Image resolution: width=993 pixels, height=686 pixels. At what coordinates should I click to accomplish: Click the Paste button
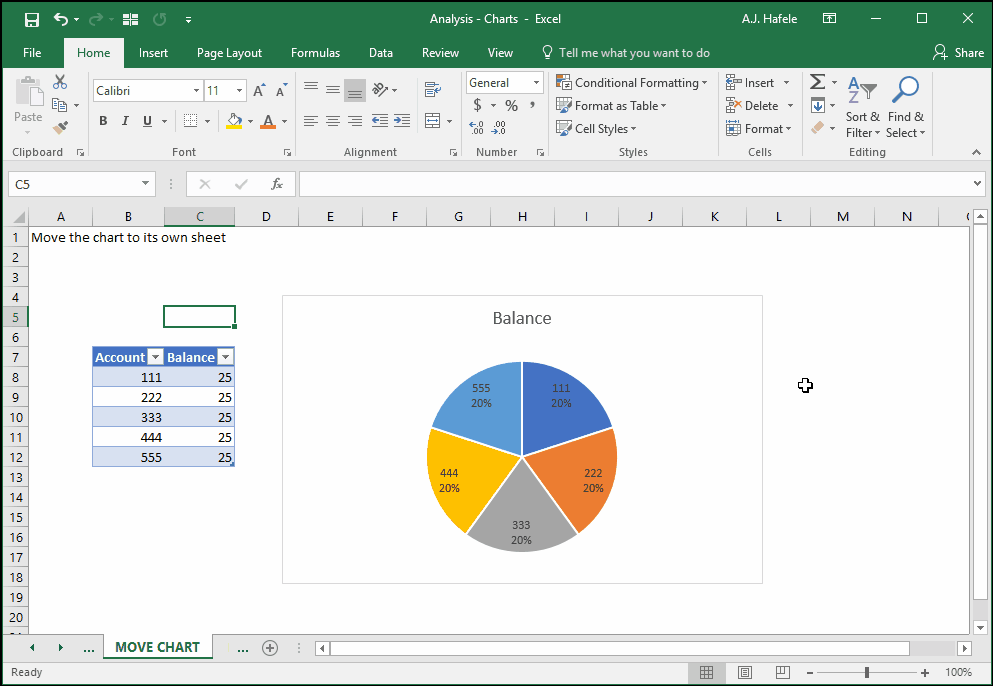[28, 105]
